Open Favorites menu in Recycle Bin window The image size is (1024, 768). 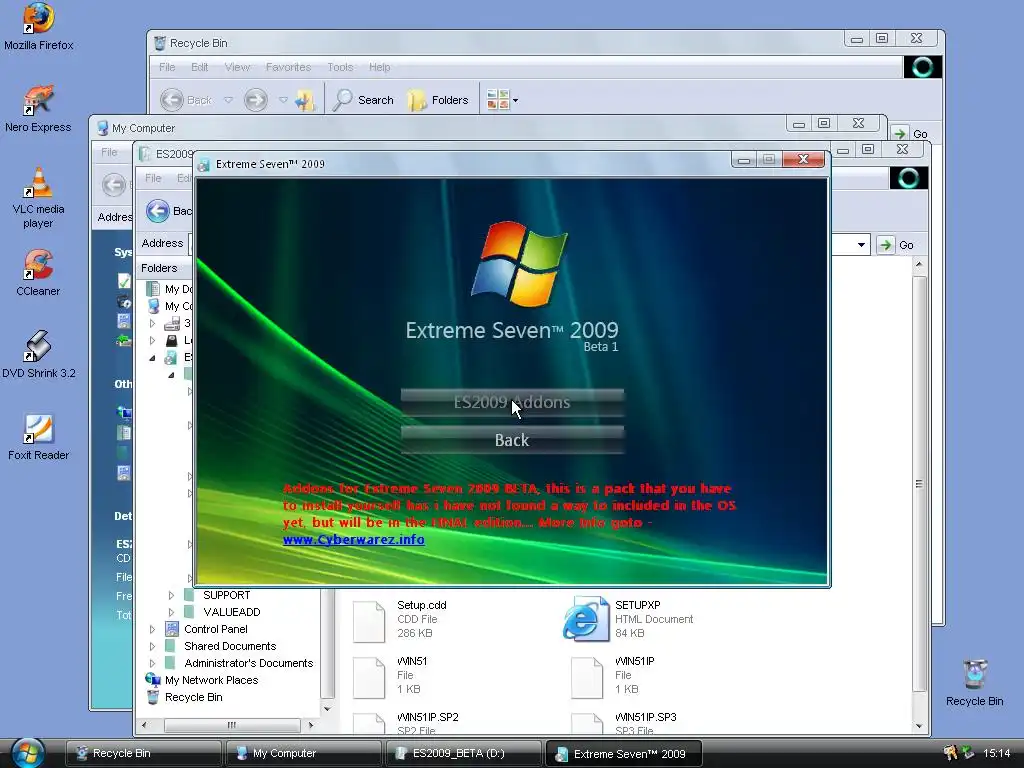[x=288, y=67]
